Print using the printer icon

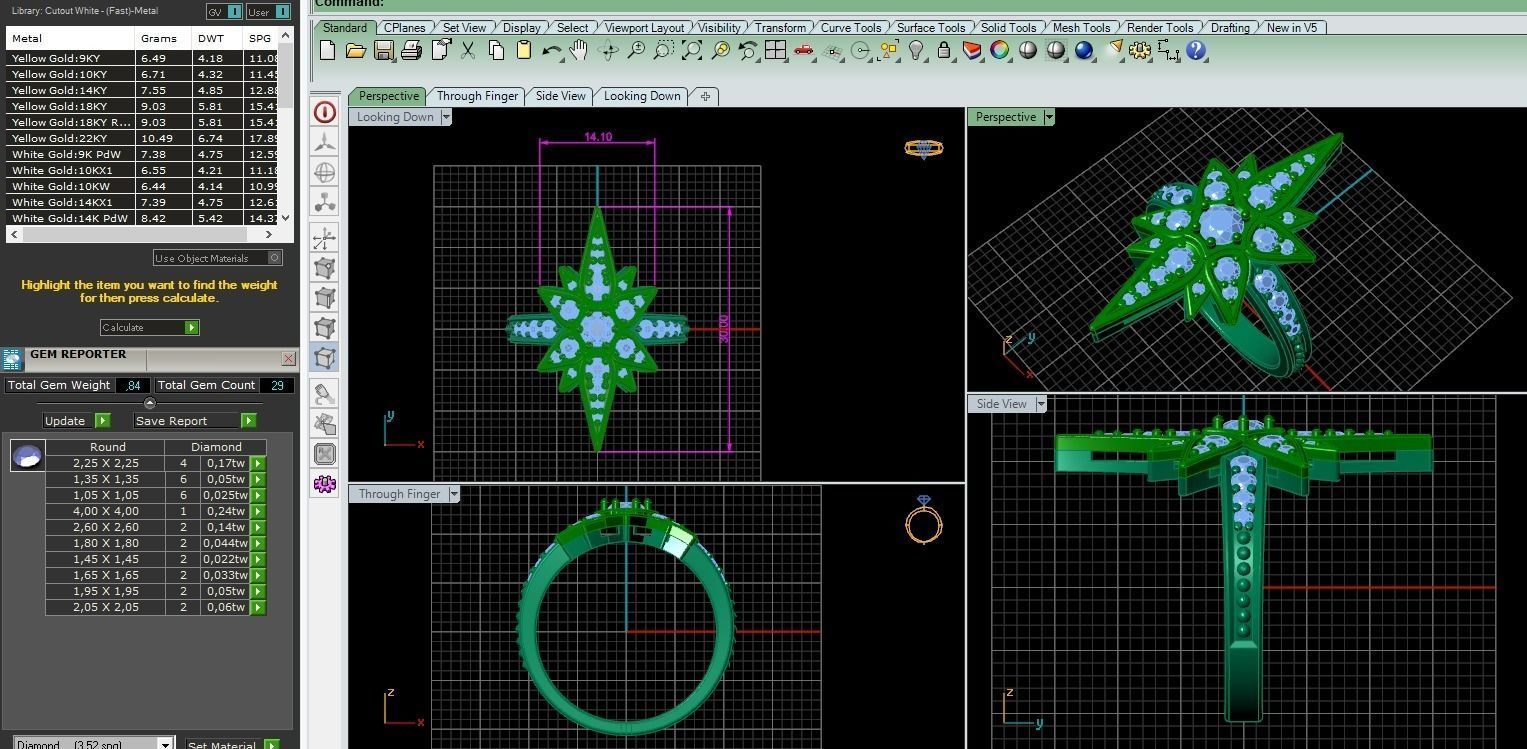point(411,50)
